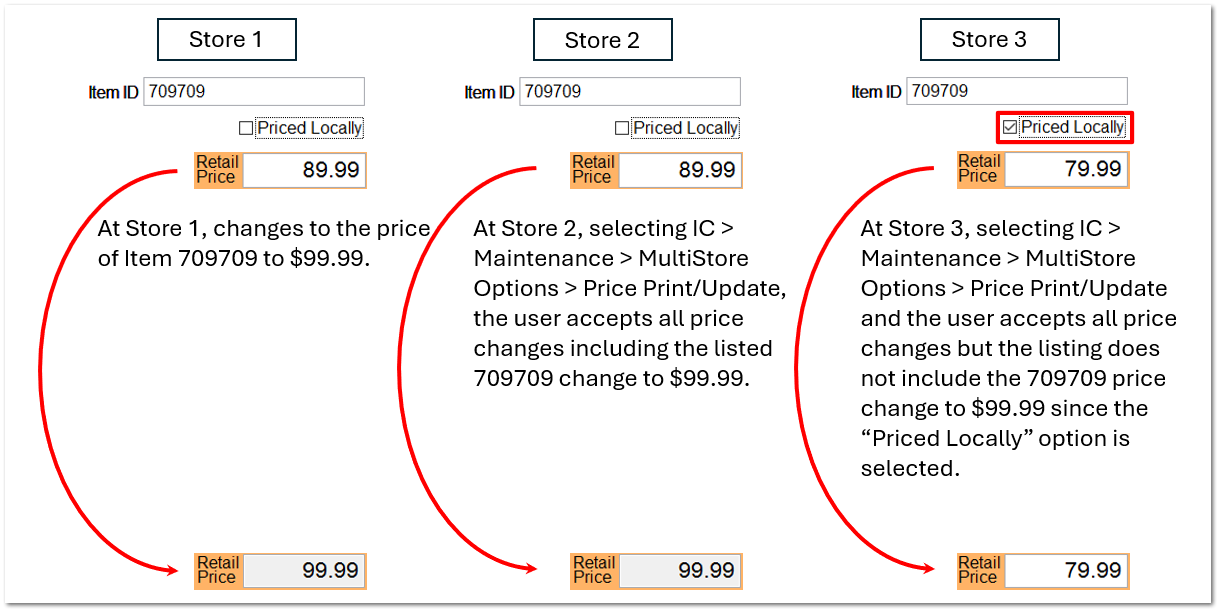Select the Store 2 header label
The image size is (1220, 612).
[602, 39]
